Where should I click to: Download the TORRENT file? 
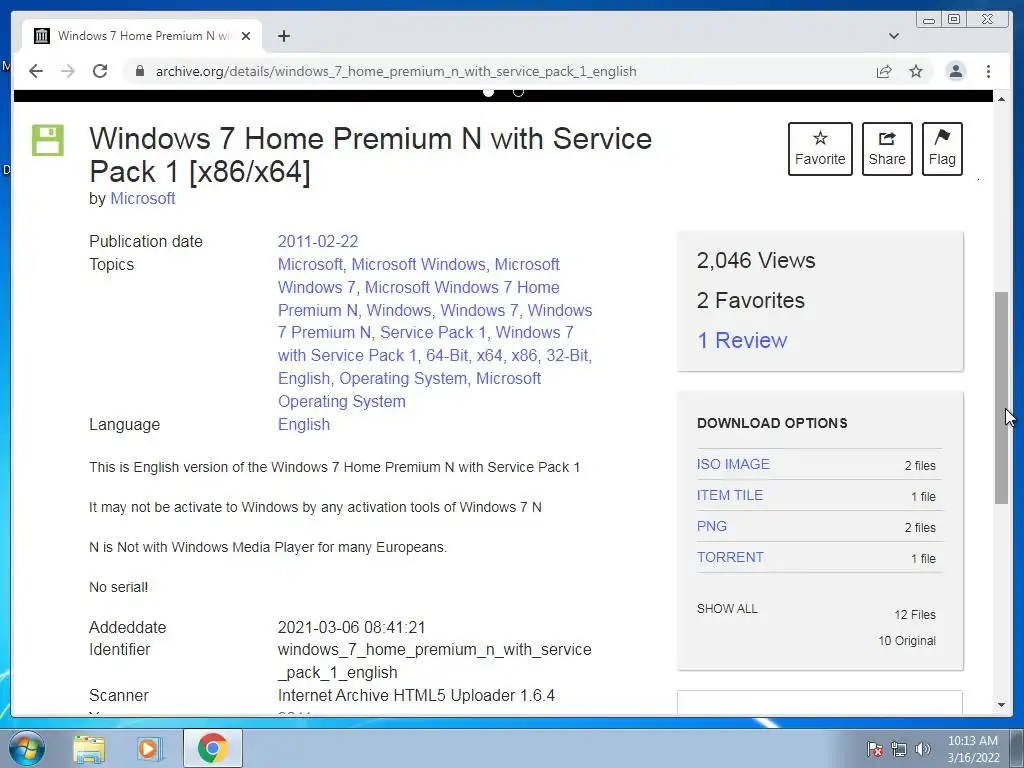[730, 557]
